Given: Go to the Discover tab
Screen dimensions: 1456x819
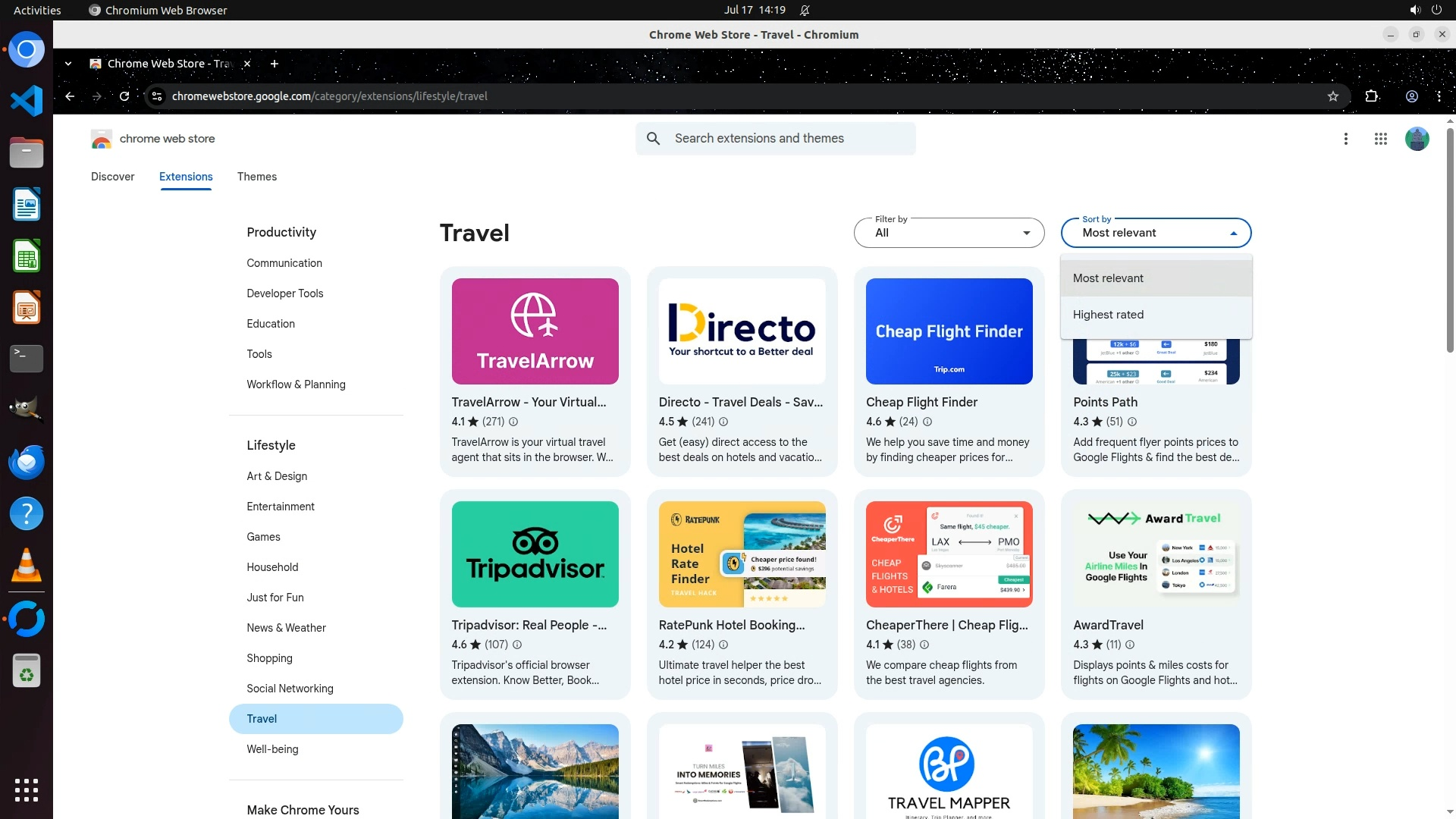Looking at the screenshot, I should pos(112,177).
